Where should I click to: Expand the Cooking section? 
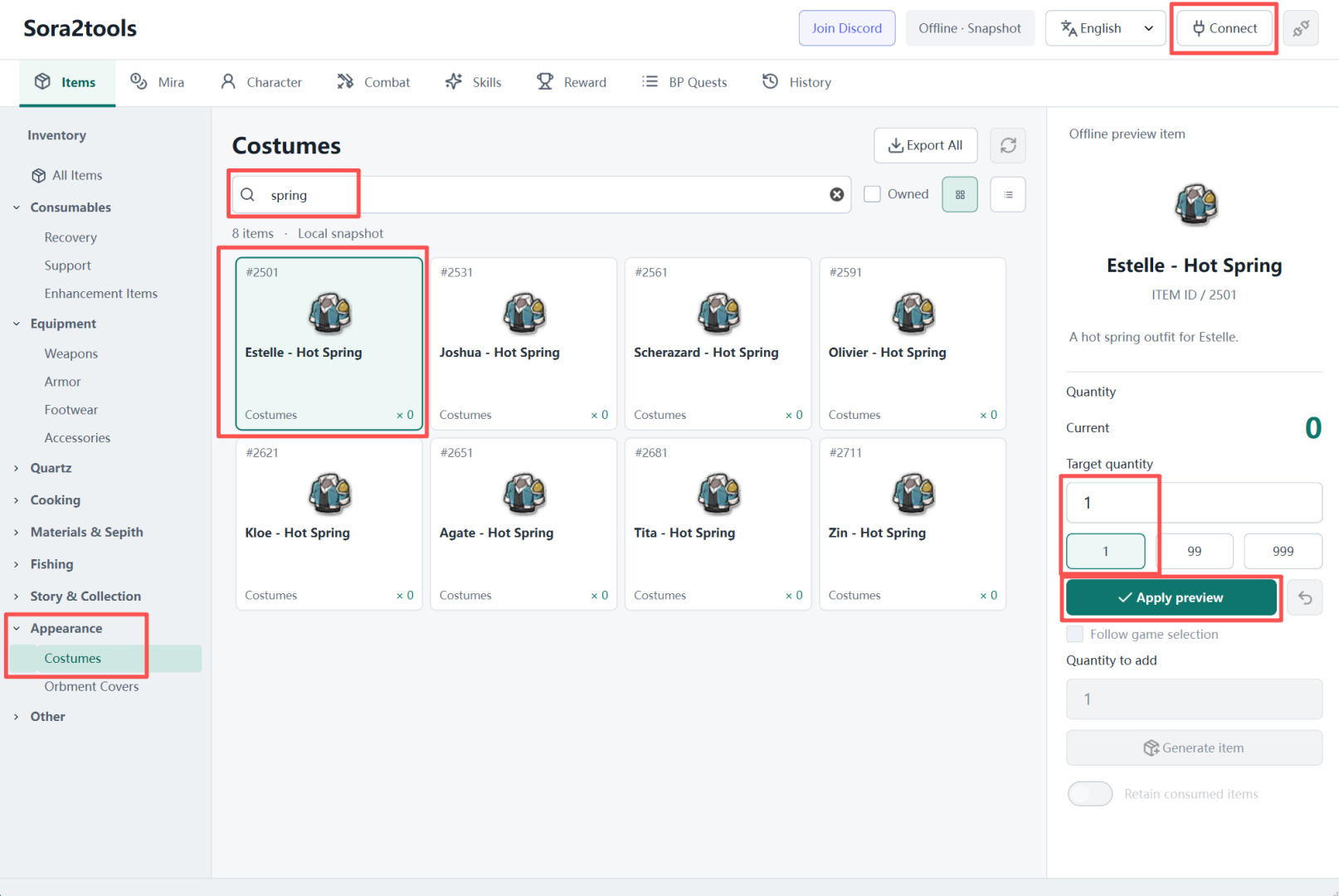coord(17,500)
